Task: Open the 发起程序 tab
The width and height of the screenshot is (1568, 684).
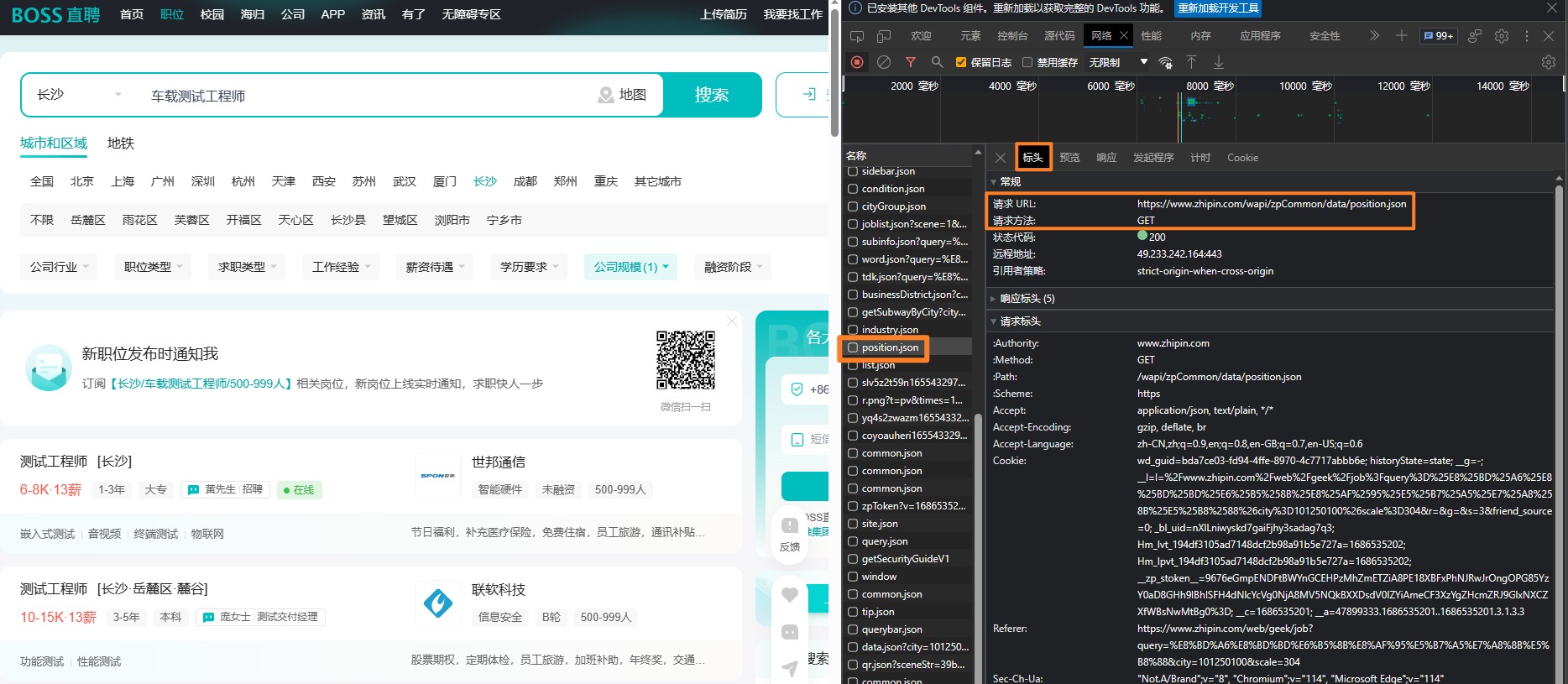Action: coord(1153,158)
